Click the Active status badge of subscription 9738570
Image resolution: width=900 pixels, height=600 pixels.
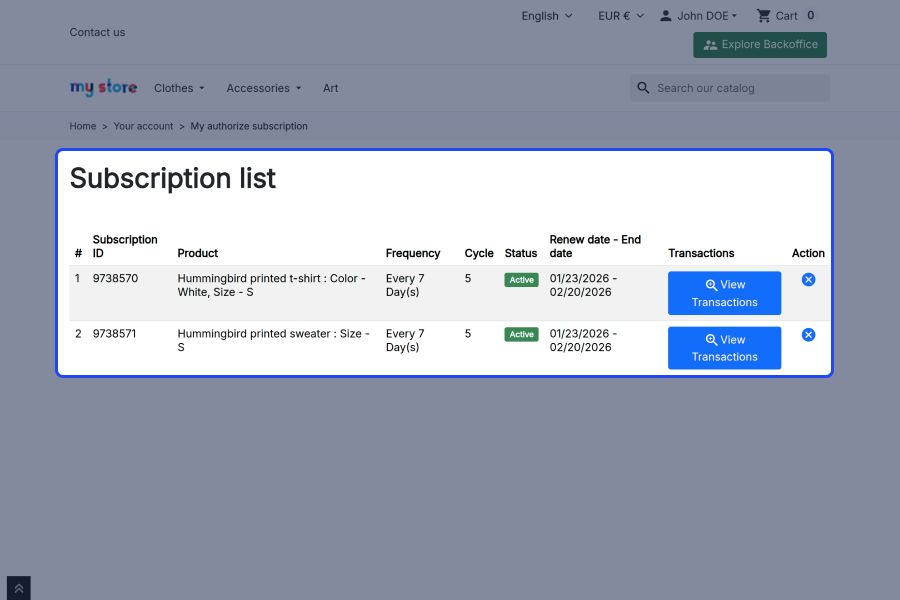click(x=521, y=280)
